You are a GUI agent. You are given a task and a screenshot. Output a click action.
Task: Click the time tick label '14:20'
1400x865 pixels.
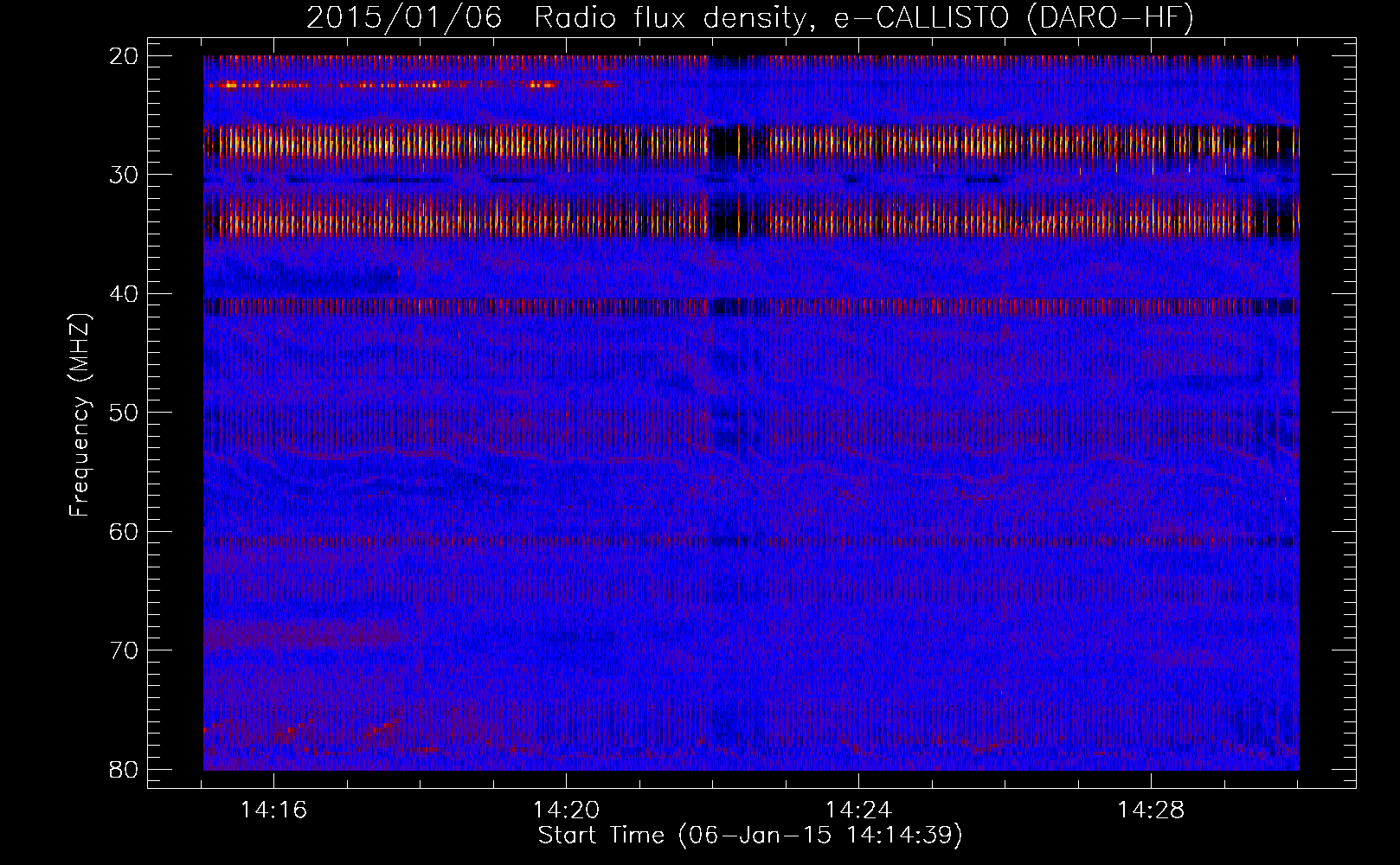[567, 811]
